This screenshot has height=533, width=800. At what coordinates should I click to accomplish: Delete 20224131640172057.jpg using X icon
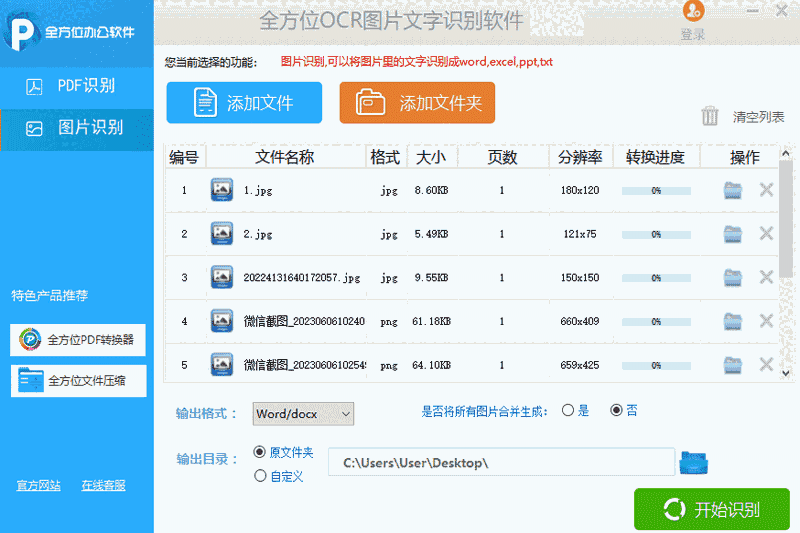766,277
